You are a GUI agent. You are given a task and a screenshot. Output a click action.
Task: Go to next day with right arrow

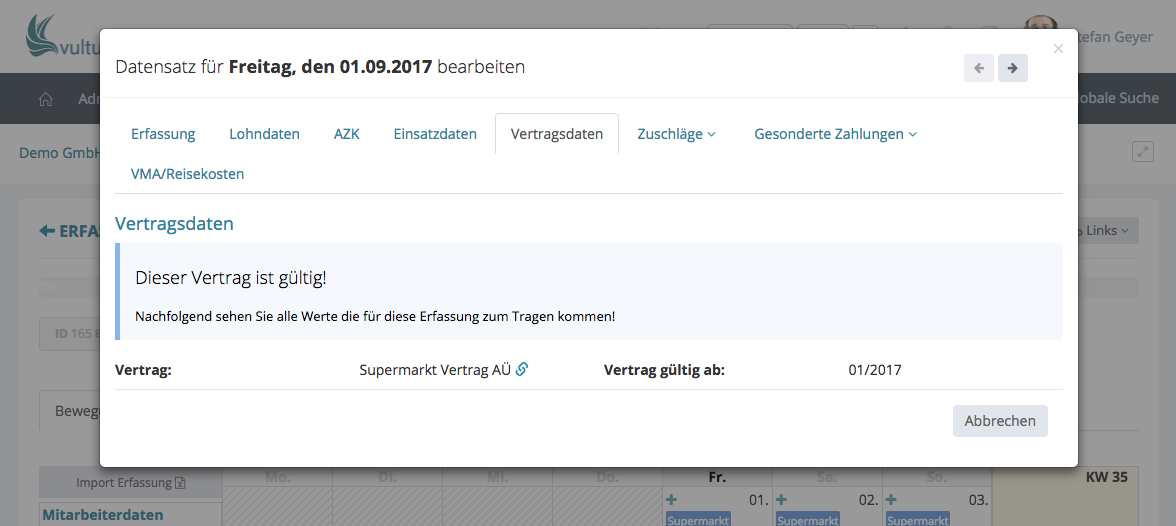(1012, 68)
